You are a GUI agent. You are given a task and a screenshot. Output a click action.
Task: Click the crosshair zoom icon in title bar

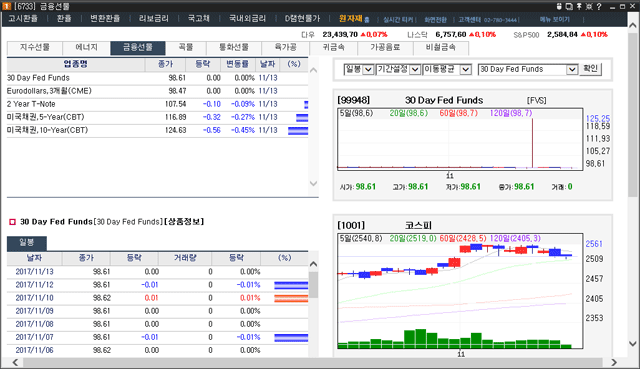(589, 7)
